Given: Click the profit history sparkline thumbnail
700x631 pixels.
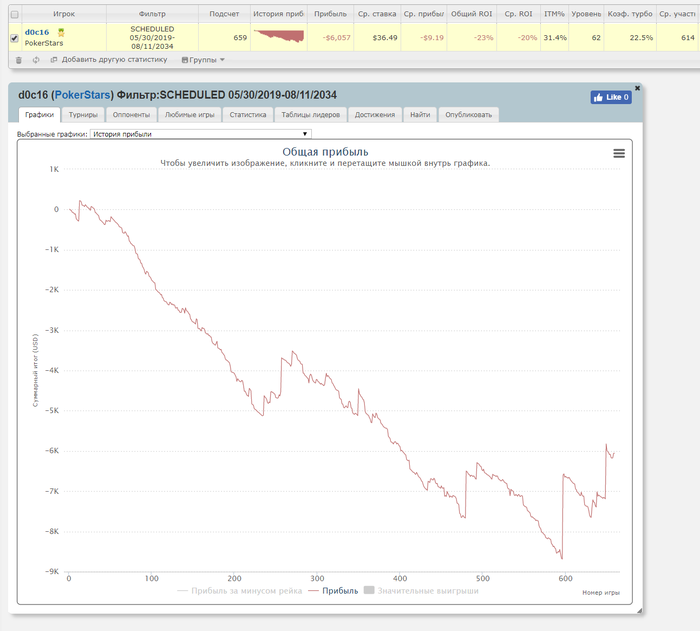Looking at the screenshot, I should 279,36.
